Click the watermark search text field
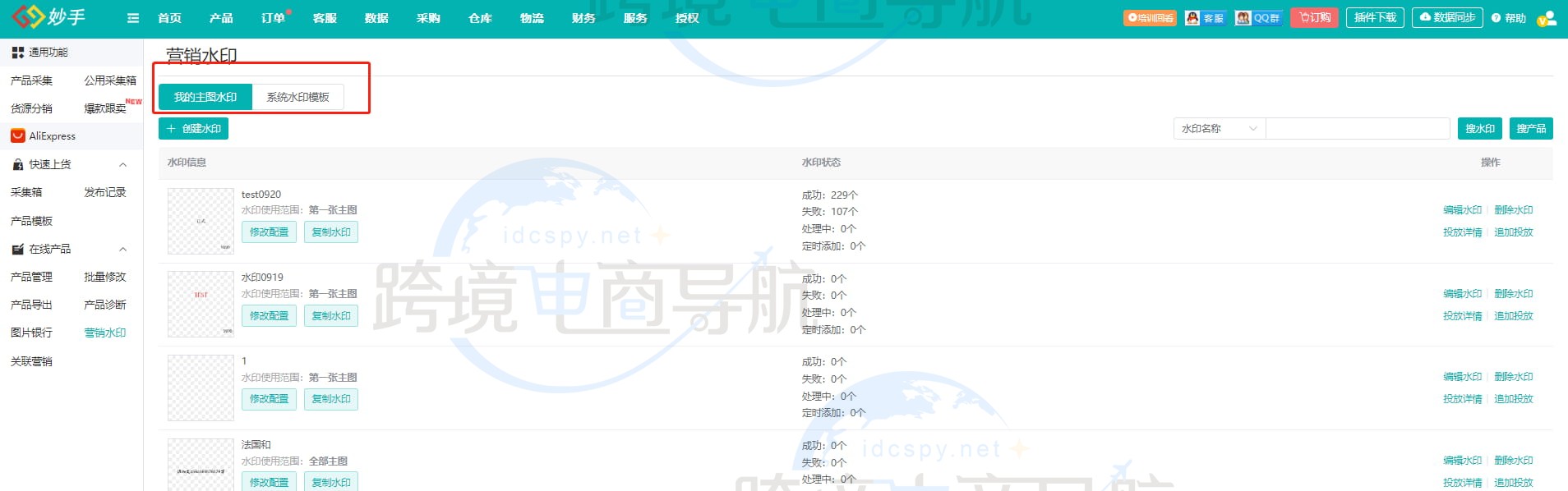 pyautogui.click(x=1357, y=129)
